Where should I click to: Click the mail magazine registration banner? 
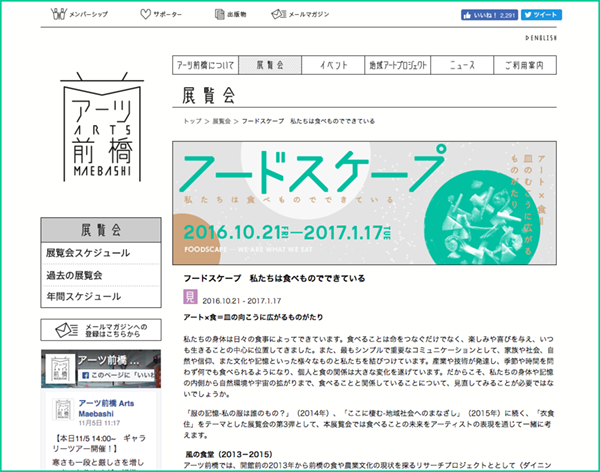(x=98, y=330)
